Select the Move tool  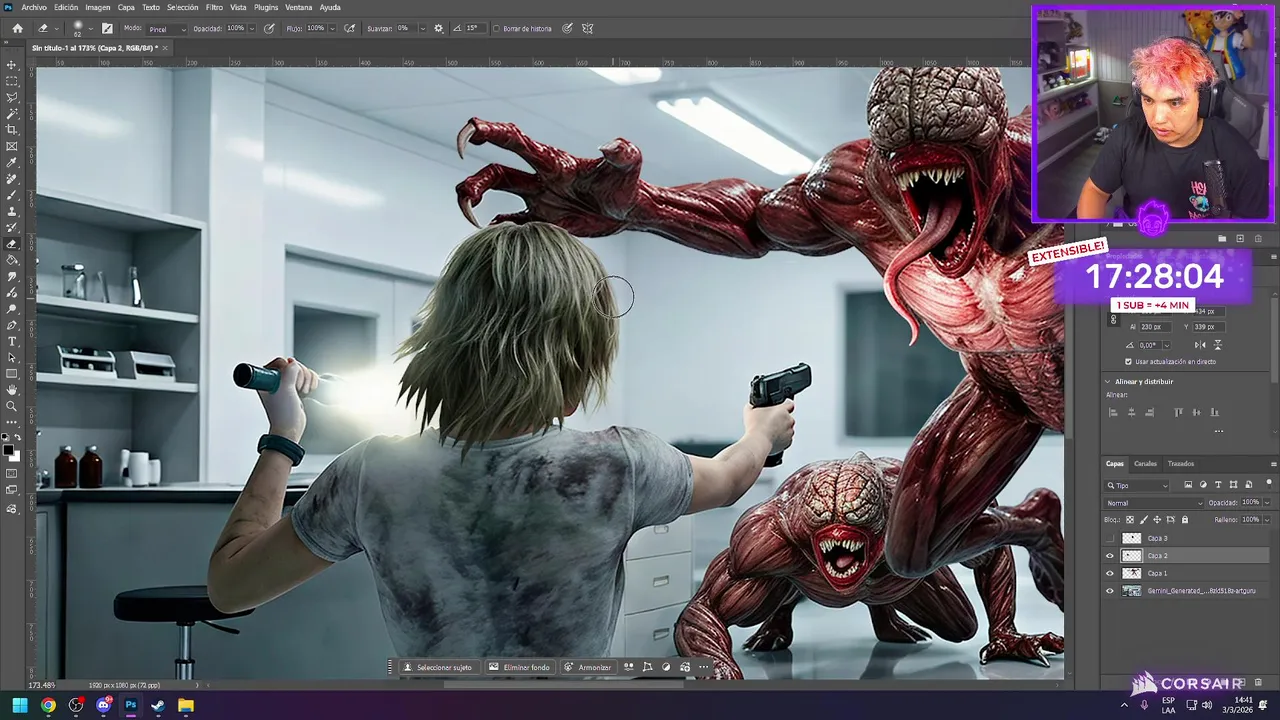coord(12,65)
